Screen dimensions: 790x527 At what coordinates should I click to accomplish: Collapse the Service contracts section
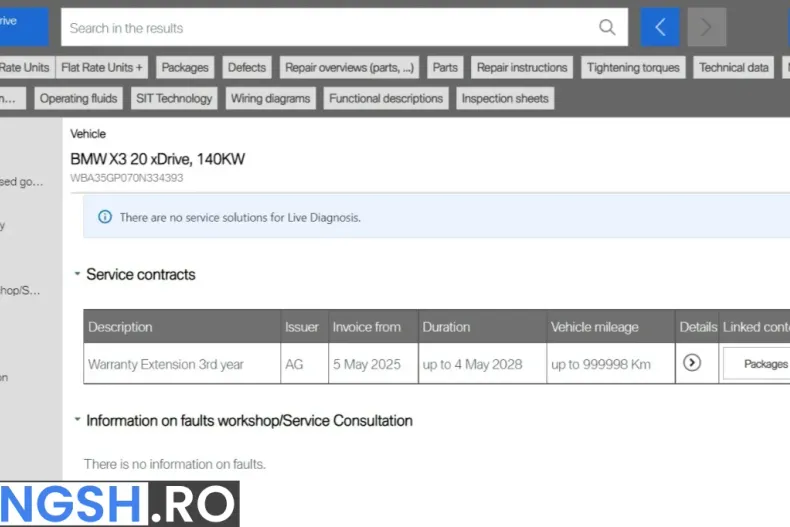click(77, 274)
